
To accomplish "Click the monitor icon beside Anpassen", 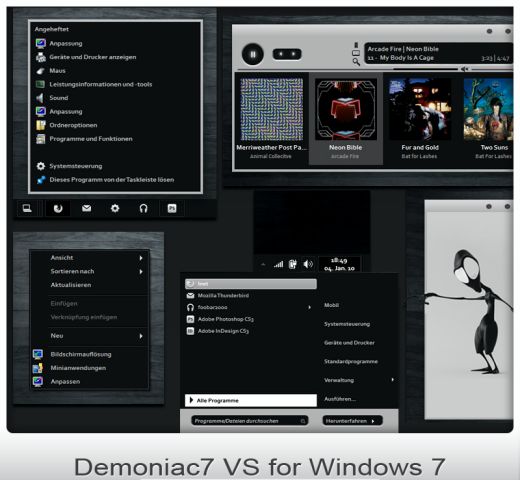I will [38, 382].
